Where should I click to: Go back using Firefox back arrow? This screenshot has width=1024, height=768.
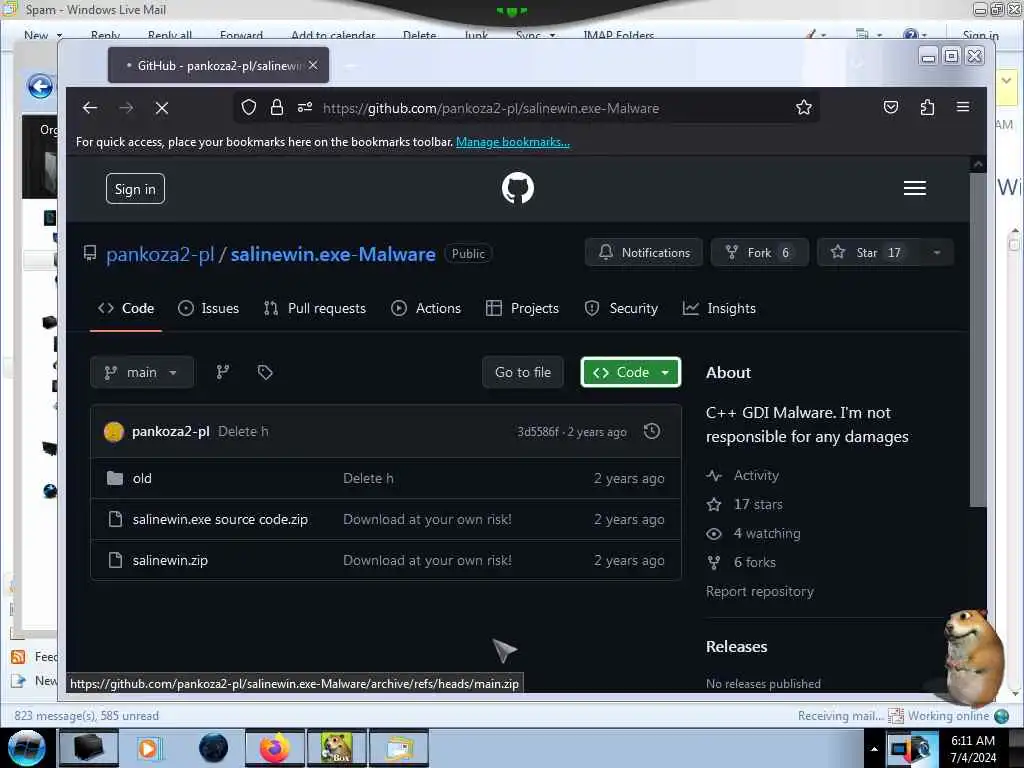[x=89, y=108]
